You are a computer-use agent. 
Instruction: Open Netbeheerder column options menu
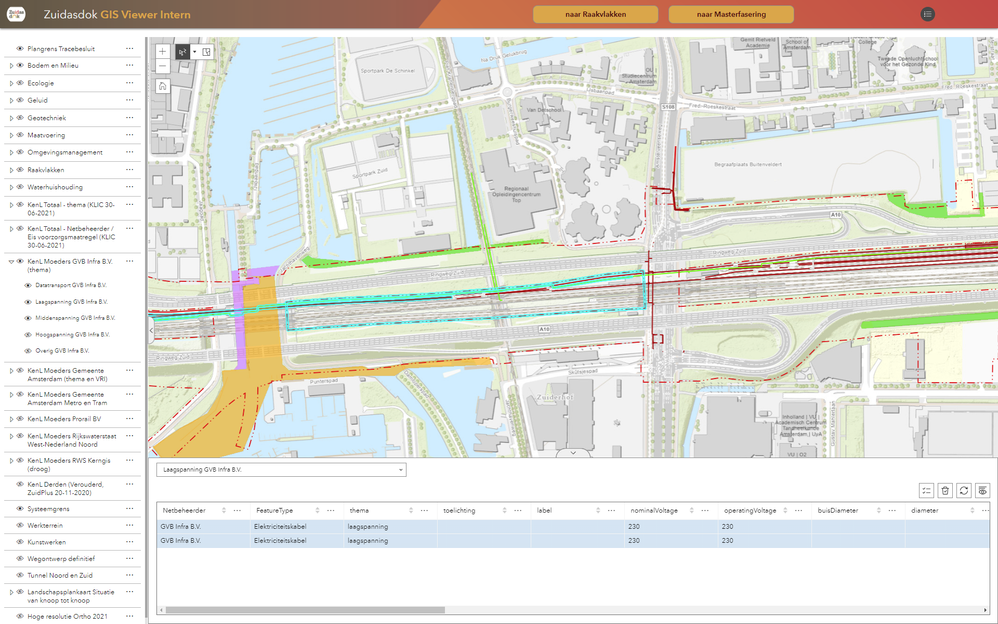237,511
